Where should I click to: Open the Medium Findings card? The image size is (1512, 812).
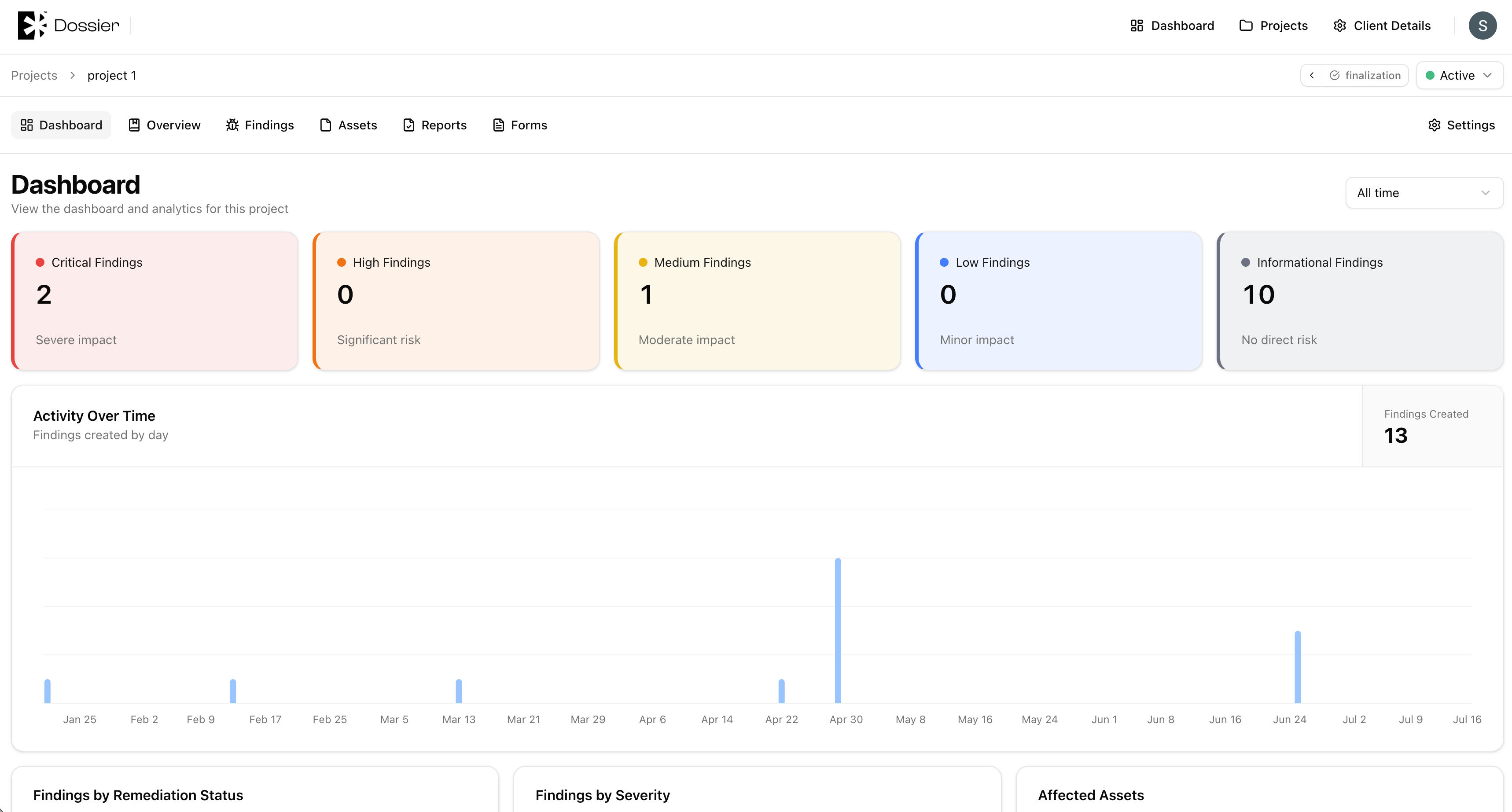coord(757,301)
